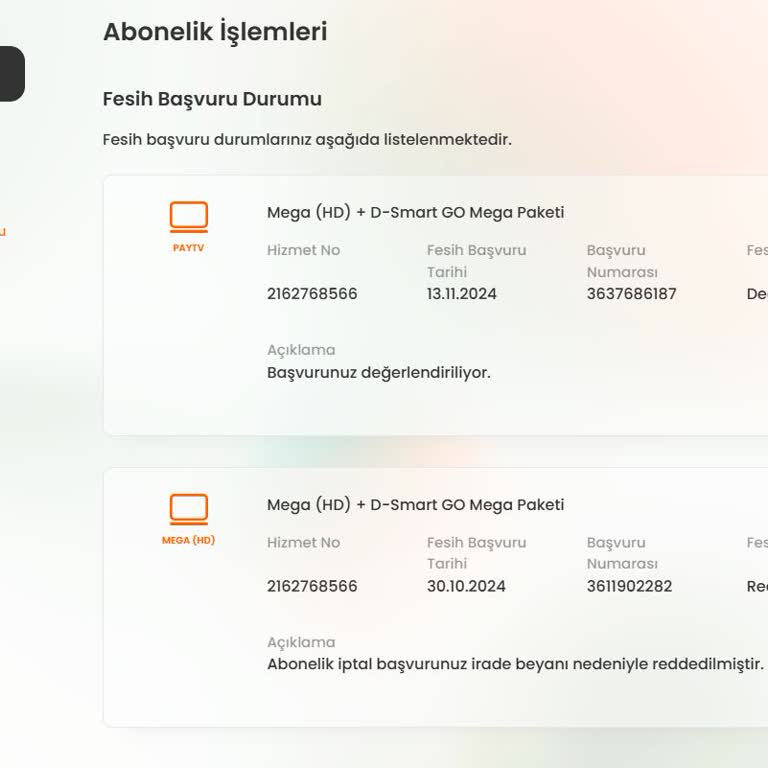Click the cancellation date 13.11.2024
Viewport: 768px width, 768px height.
click(461, 294)
